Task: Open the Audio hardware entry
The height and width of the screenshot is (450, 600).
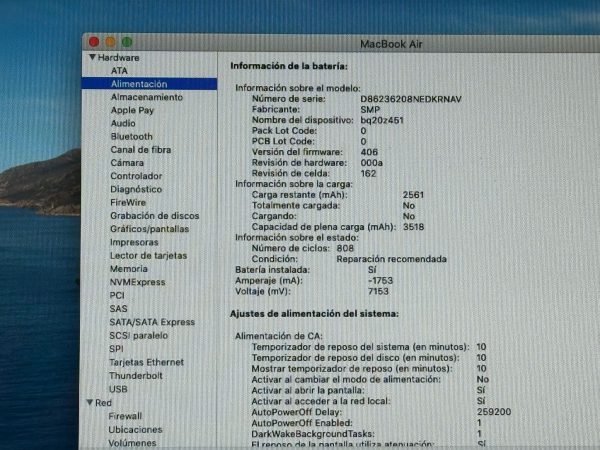Action: pyautogui.click(x=123, y=123)
